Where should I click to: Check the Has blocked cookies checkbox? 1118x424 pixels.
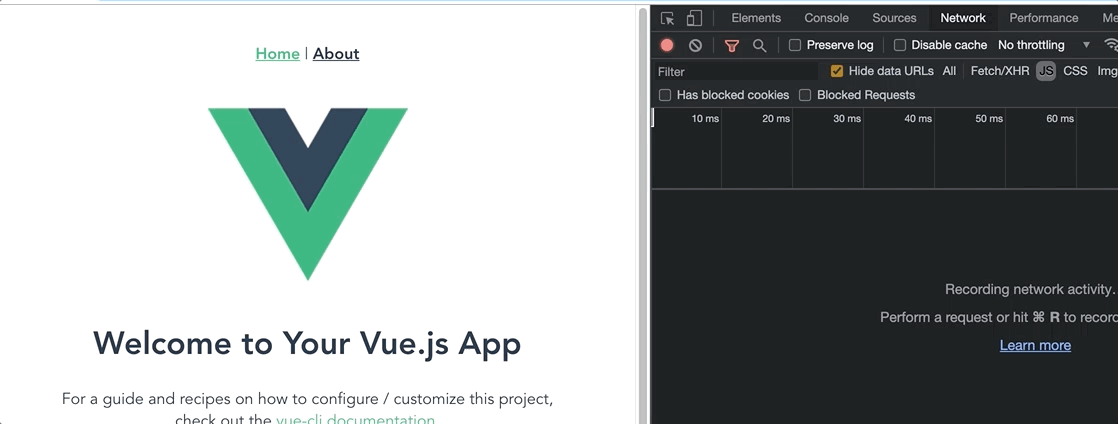[x=665, y=95]
